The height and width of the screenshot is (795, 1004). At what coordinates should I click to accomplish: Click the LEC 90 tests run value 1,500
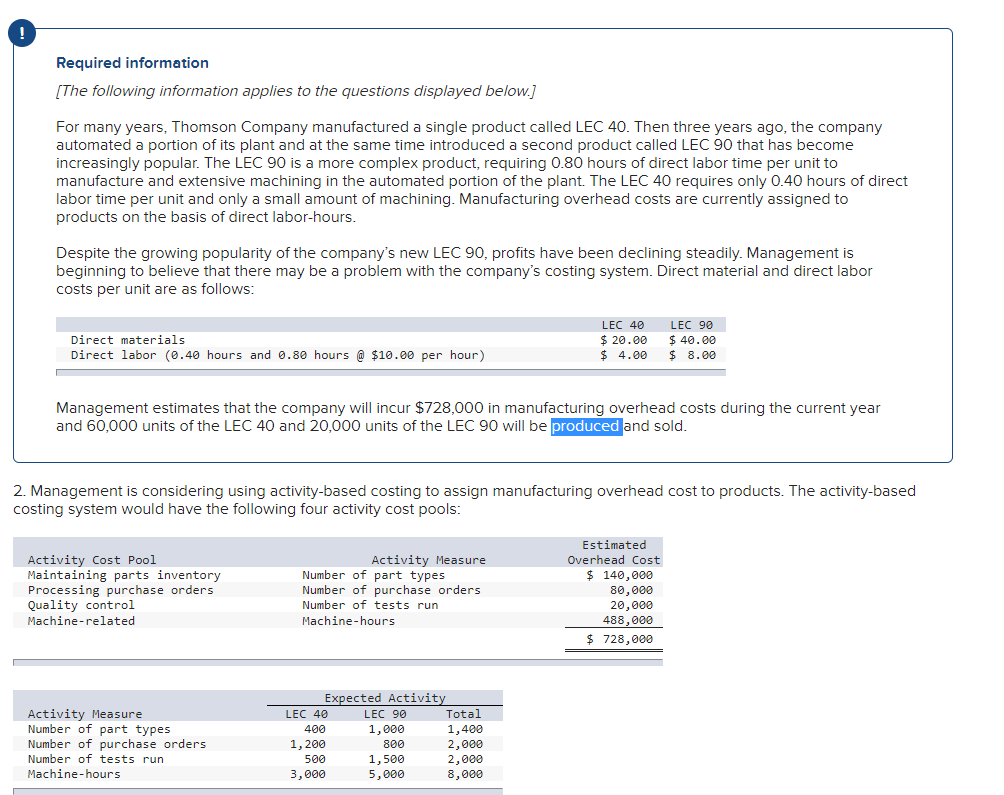[386, 759]
